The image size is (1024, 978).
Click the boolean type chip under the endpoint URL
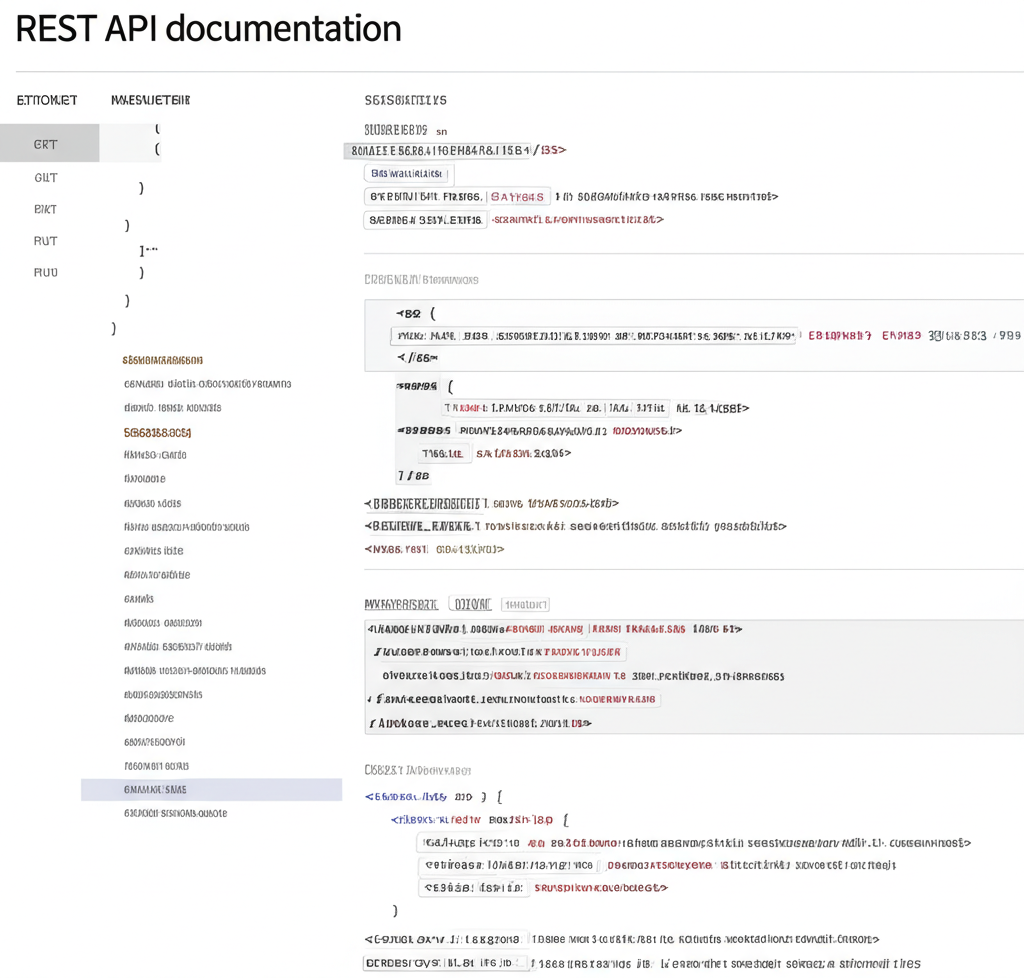click(x=408, y=173)
